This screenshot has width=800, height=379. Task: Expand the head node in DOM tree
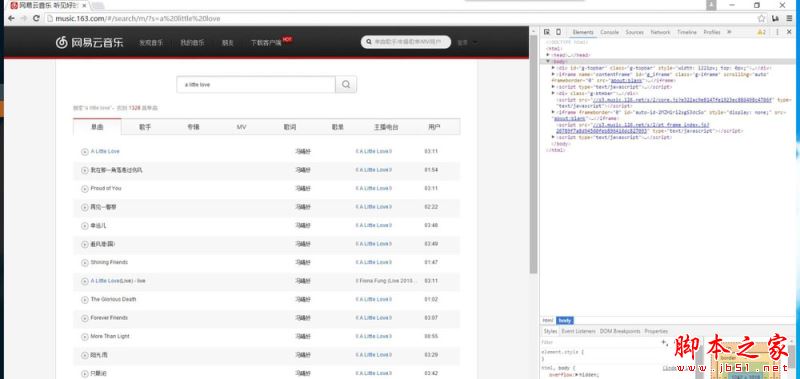click(x=548, y=55)
